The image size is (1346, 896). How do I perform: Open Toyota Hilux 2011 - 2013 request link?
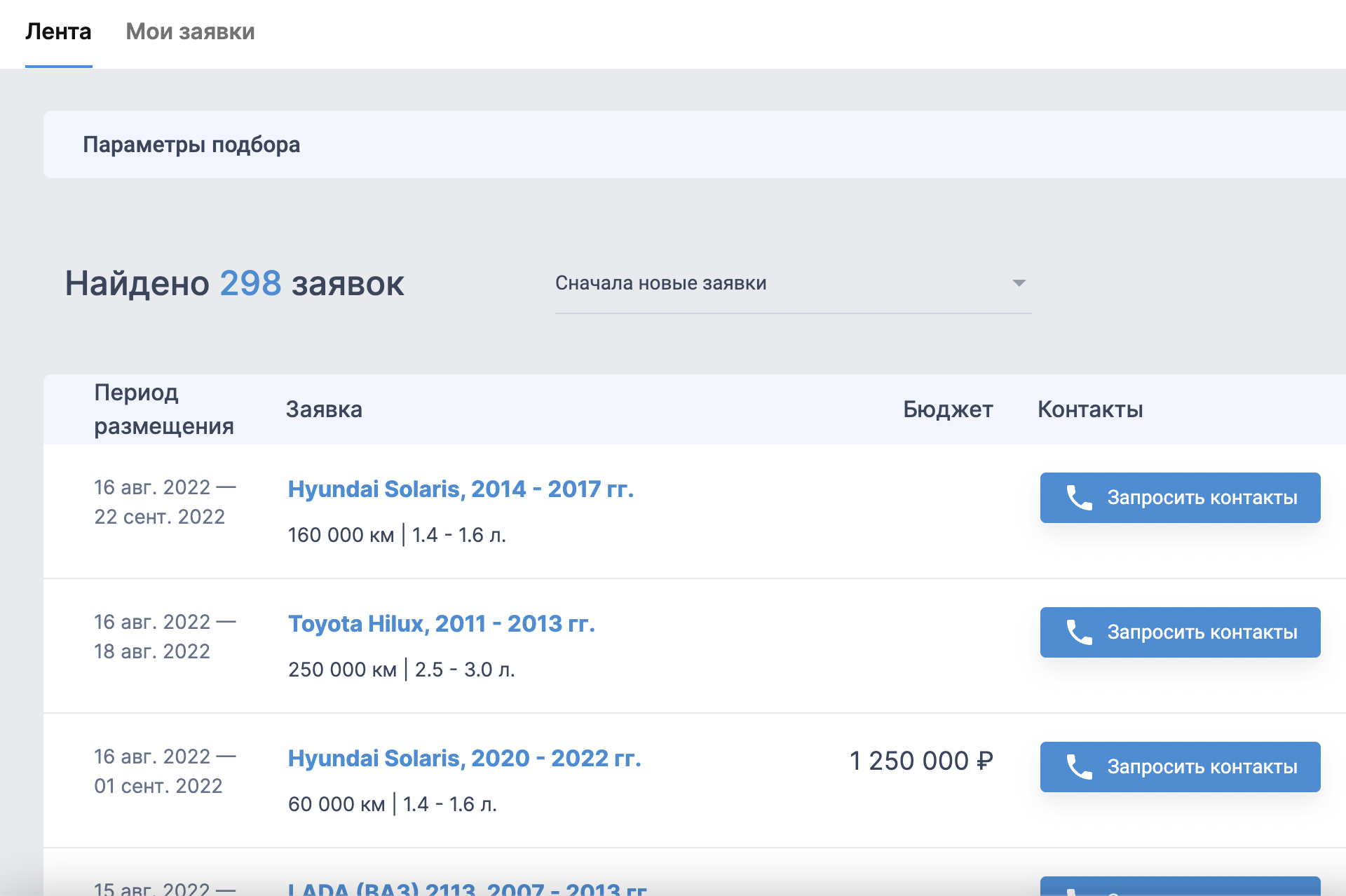tap(442, 623)
